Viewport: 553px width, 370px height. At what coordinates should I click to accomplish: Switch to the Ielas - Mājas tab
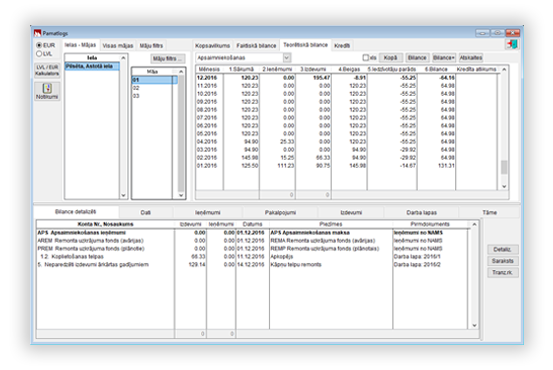[80, 45]
